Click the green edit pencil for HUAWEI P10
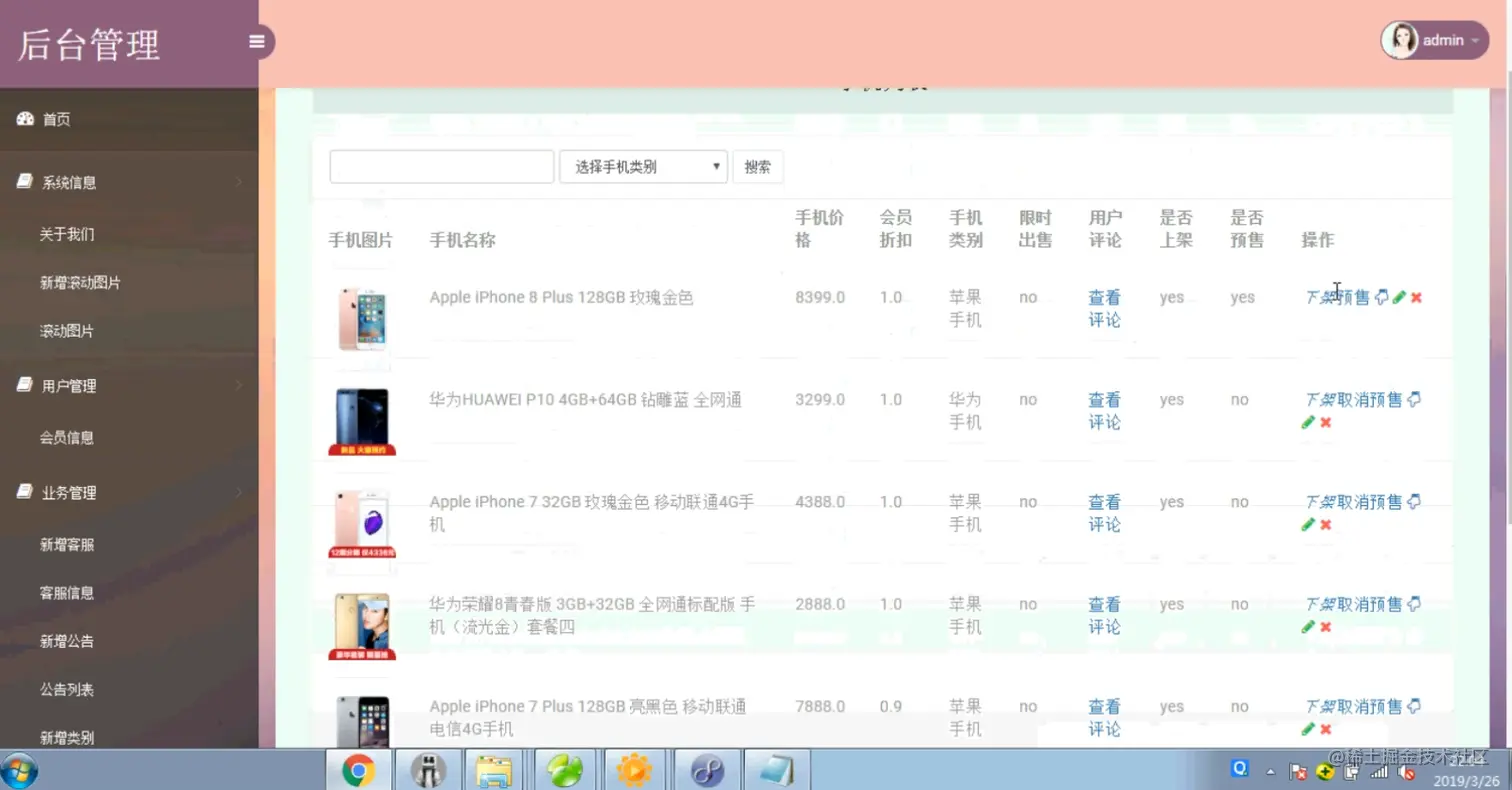 1308,422
